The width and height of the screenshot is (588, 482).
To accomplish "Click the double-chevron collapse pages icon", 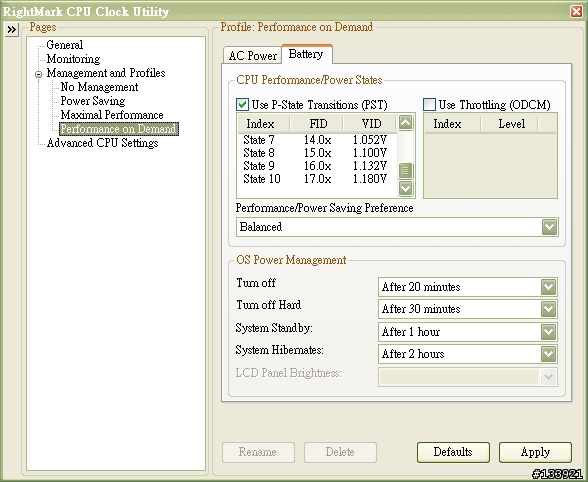I will point(12,29).
